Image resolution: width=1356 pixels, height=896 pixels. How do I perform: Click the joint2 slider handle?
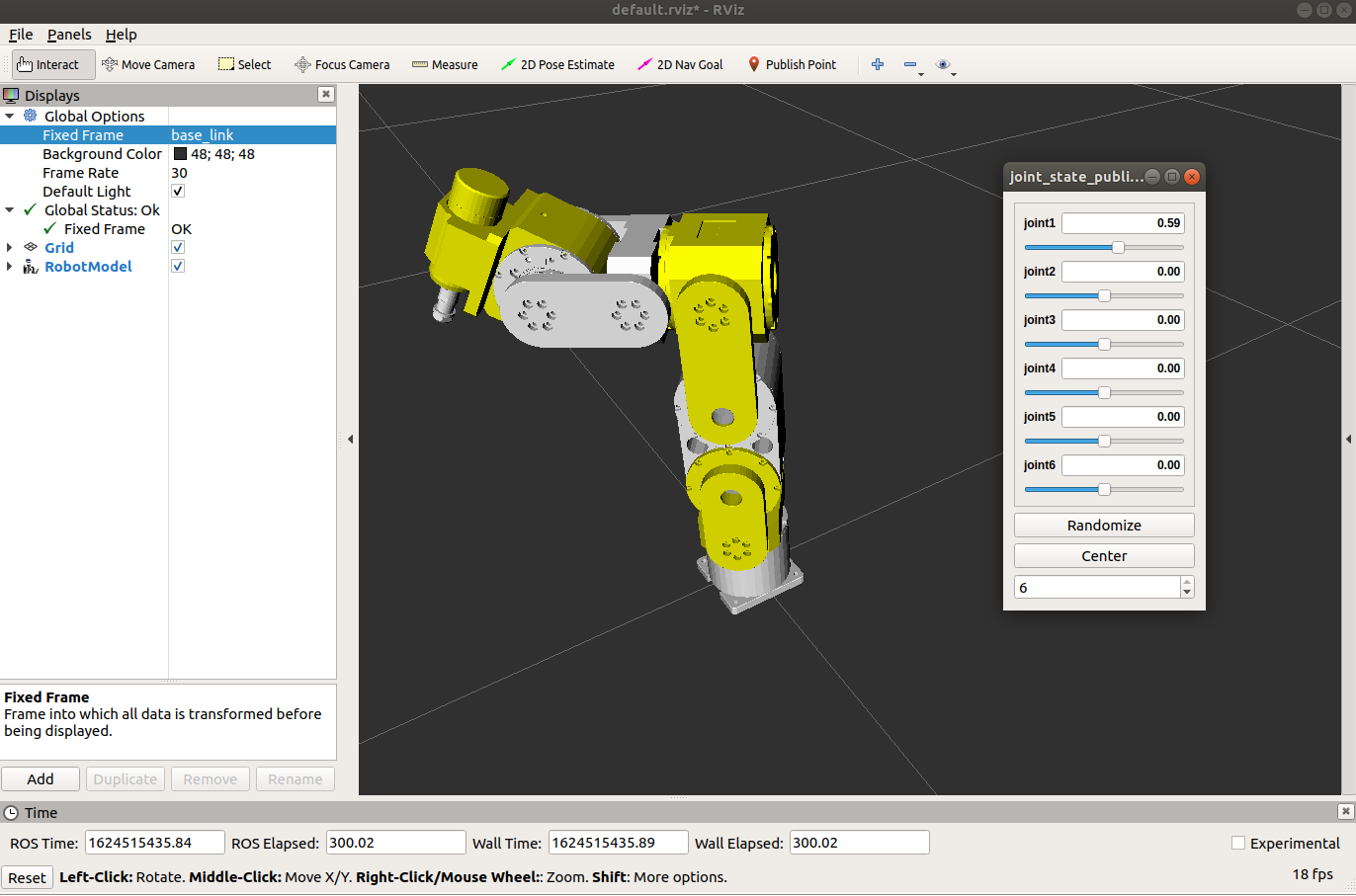click(x=1104, y=295)
